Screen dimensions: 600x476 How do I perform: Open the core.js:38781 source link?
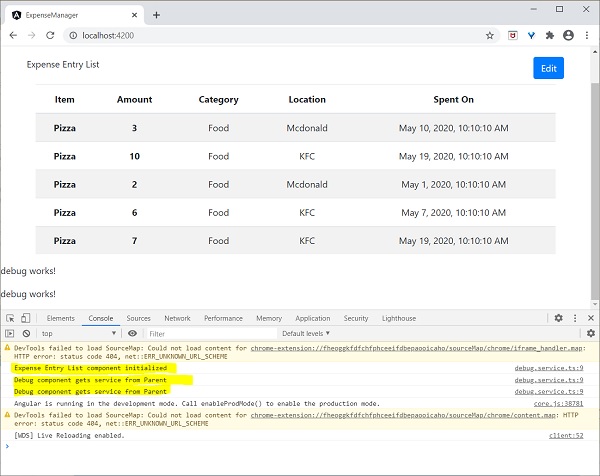[558, 403]
